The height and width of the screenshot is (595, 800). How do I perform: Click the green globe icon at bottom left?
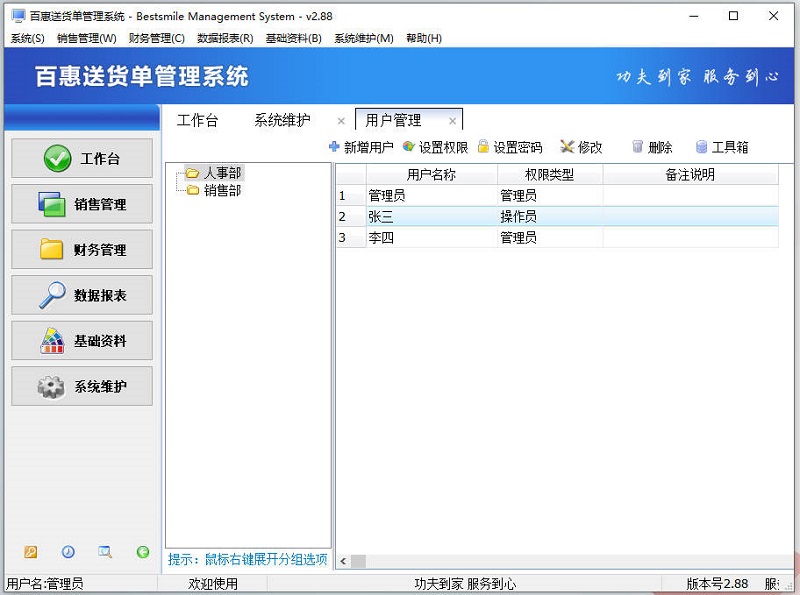click(139, 551)
